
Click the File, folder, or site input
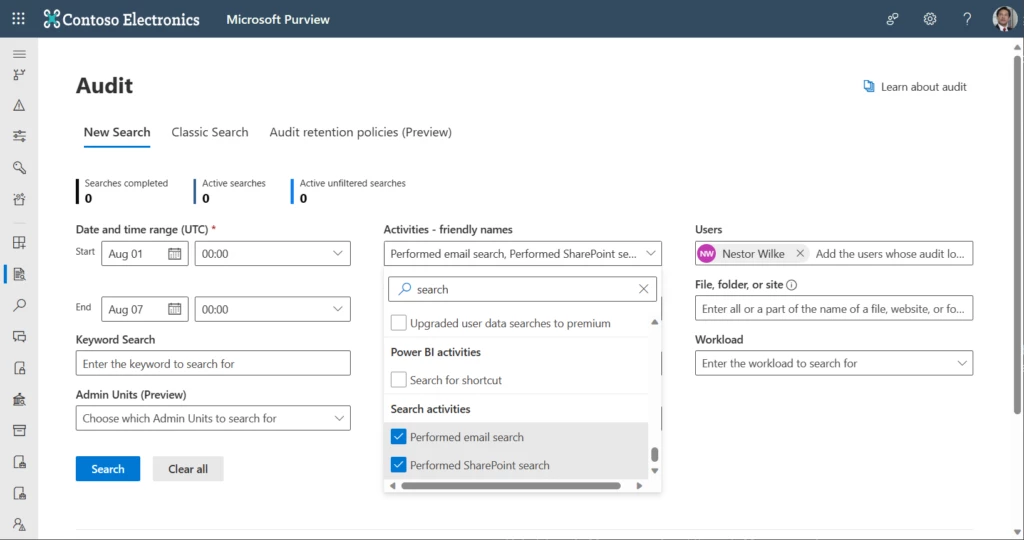(x=834, y=308)
